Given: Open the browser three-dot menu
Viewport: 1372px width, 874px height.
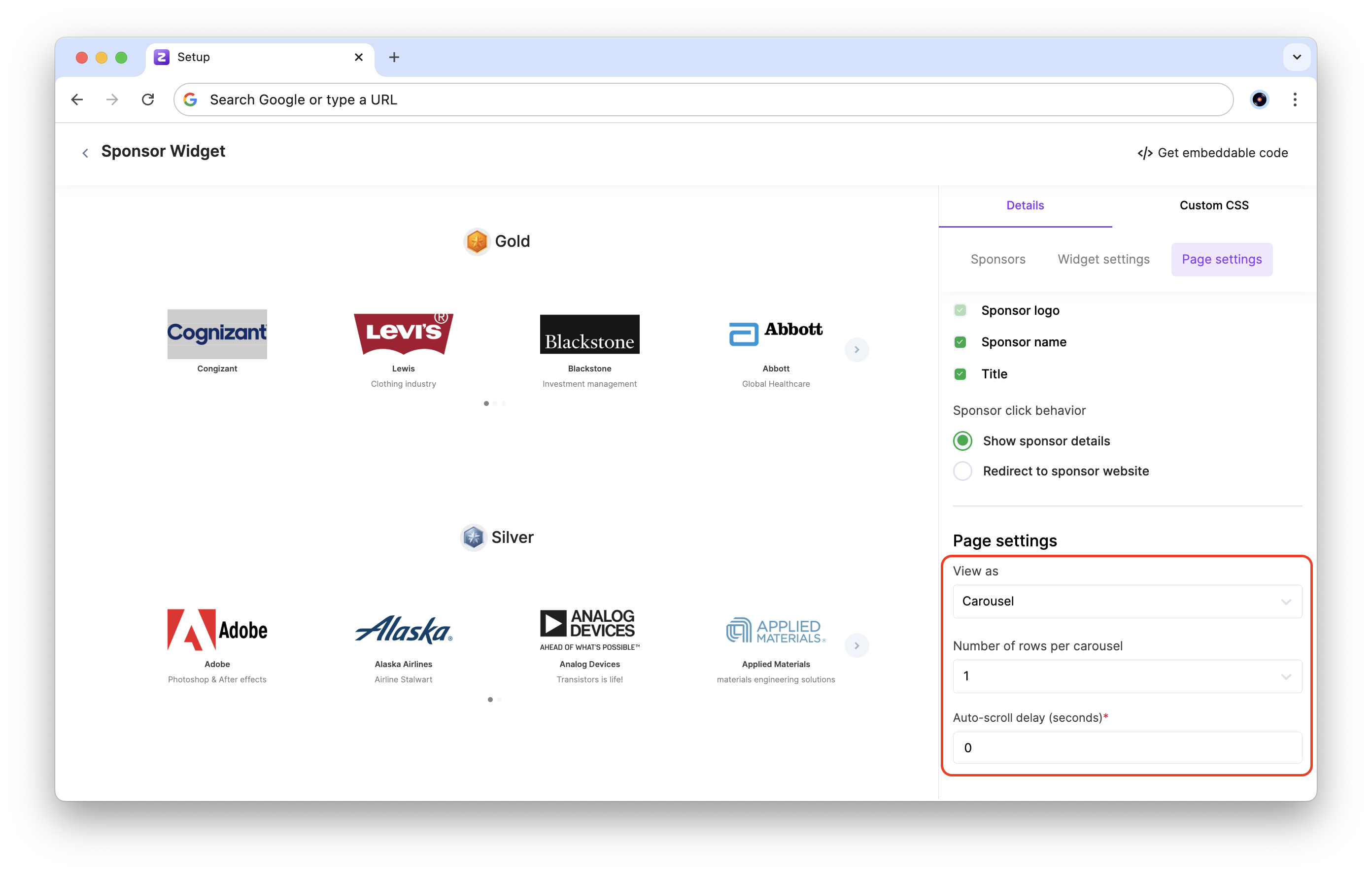Looking at the screenshot, I should [1295, 100].
